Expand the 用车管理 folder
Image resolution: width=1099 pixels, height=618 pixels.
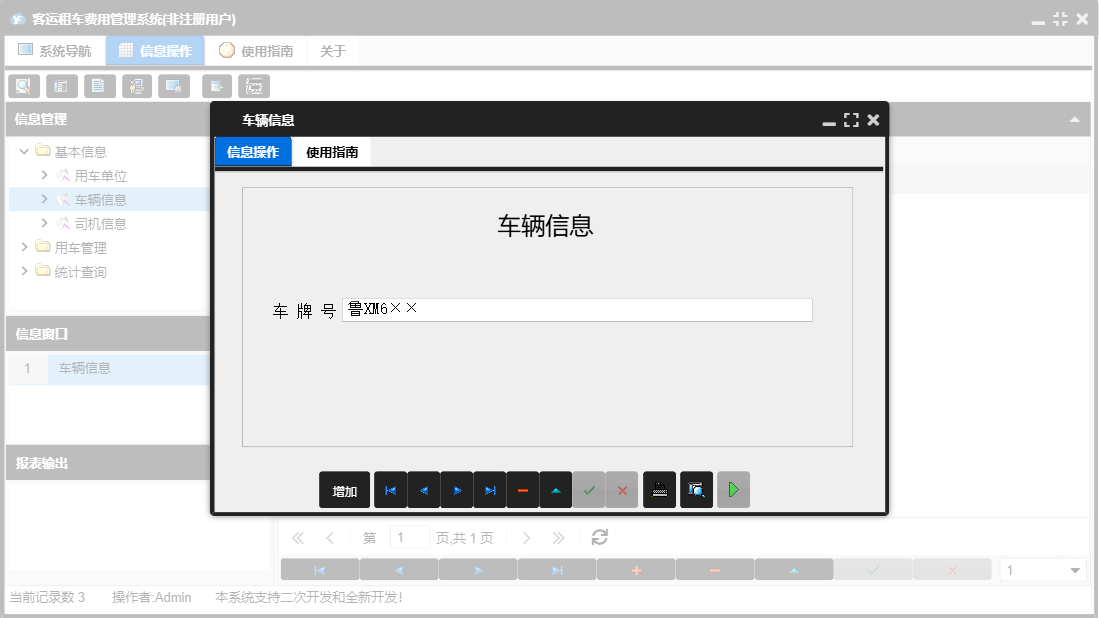(x=24, y=247)
